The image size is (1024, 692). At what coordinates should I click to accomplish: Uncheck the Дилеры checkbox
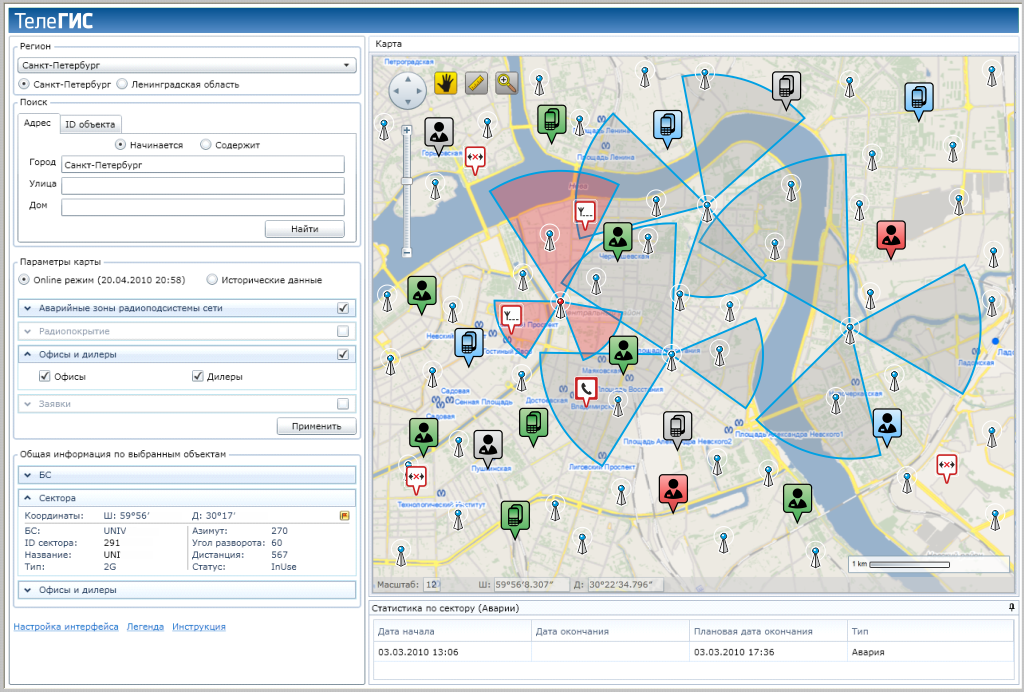[197, 377]
